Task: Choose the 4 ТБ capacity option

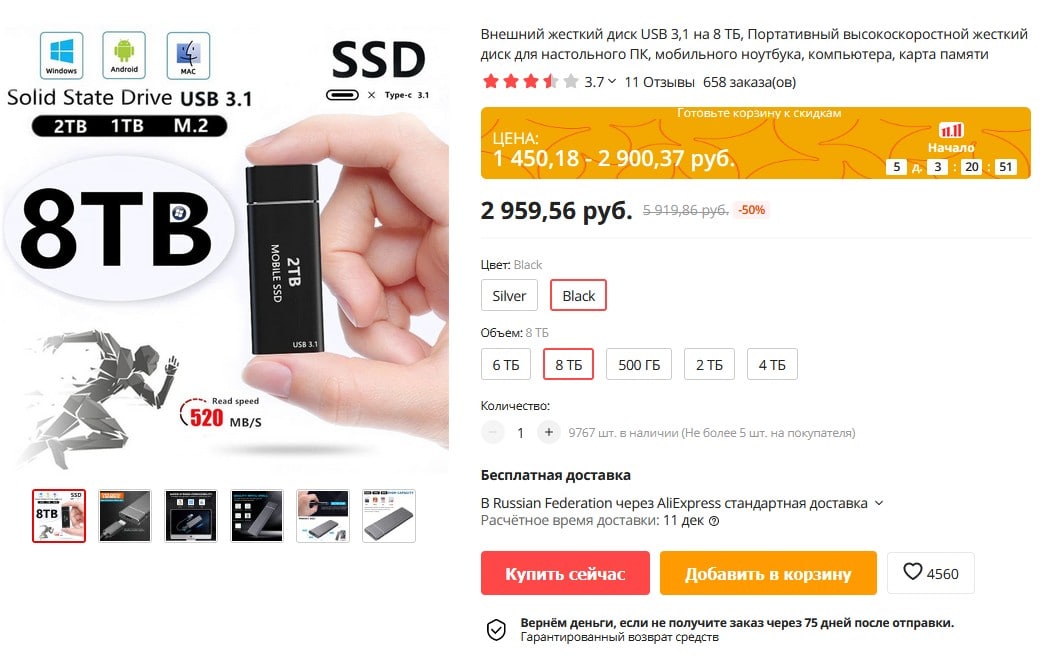Action: pyautogui.click(x=772, y=365)
